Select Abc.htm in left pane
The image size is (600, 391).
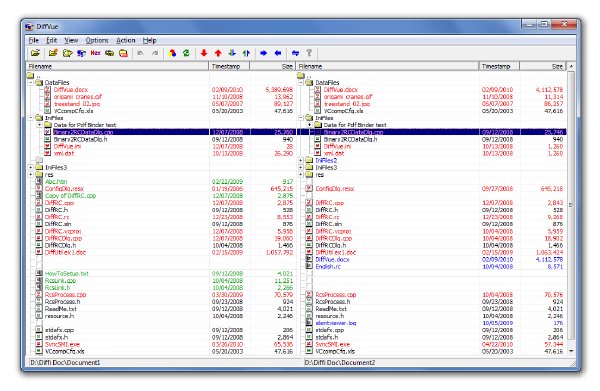click(56, 182)
